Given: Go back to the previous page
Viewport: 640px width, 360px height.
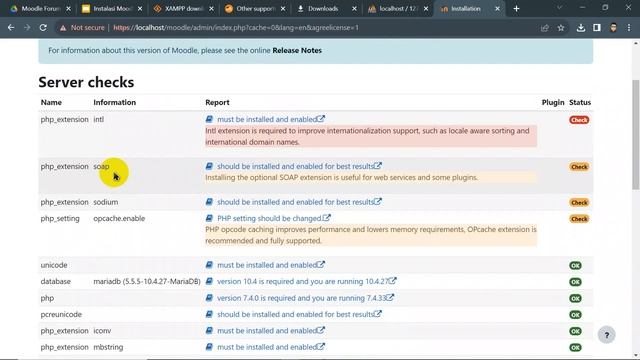Looking at the screenshot, I should [11, 28].
